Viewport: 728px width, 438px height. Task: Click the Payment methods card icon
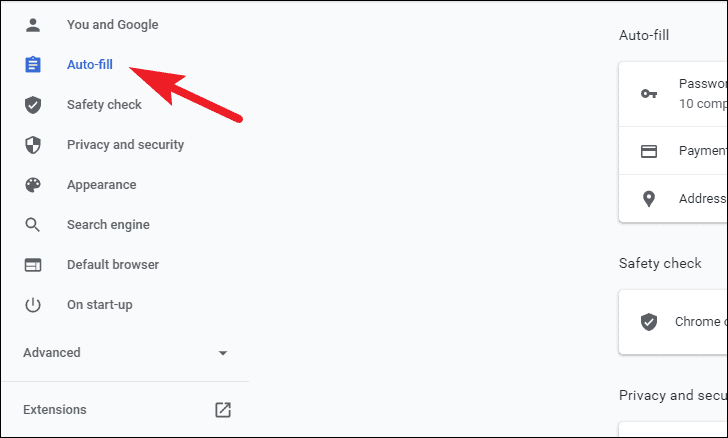click(x=649, y=151)
